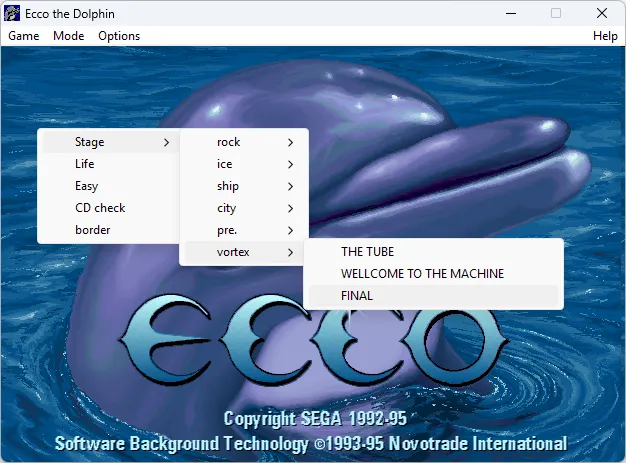Select the FINAL stage
Image resolution: width=626 pixels, height=463 pixels.
434,296
